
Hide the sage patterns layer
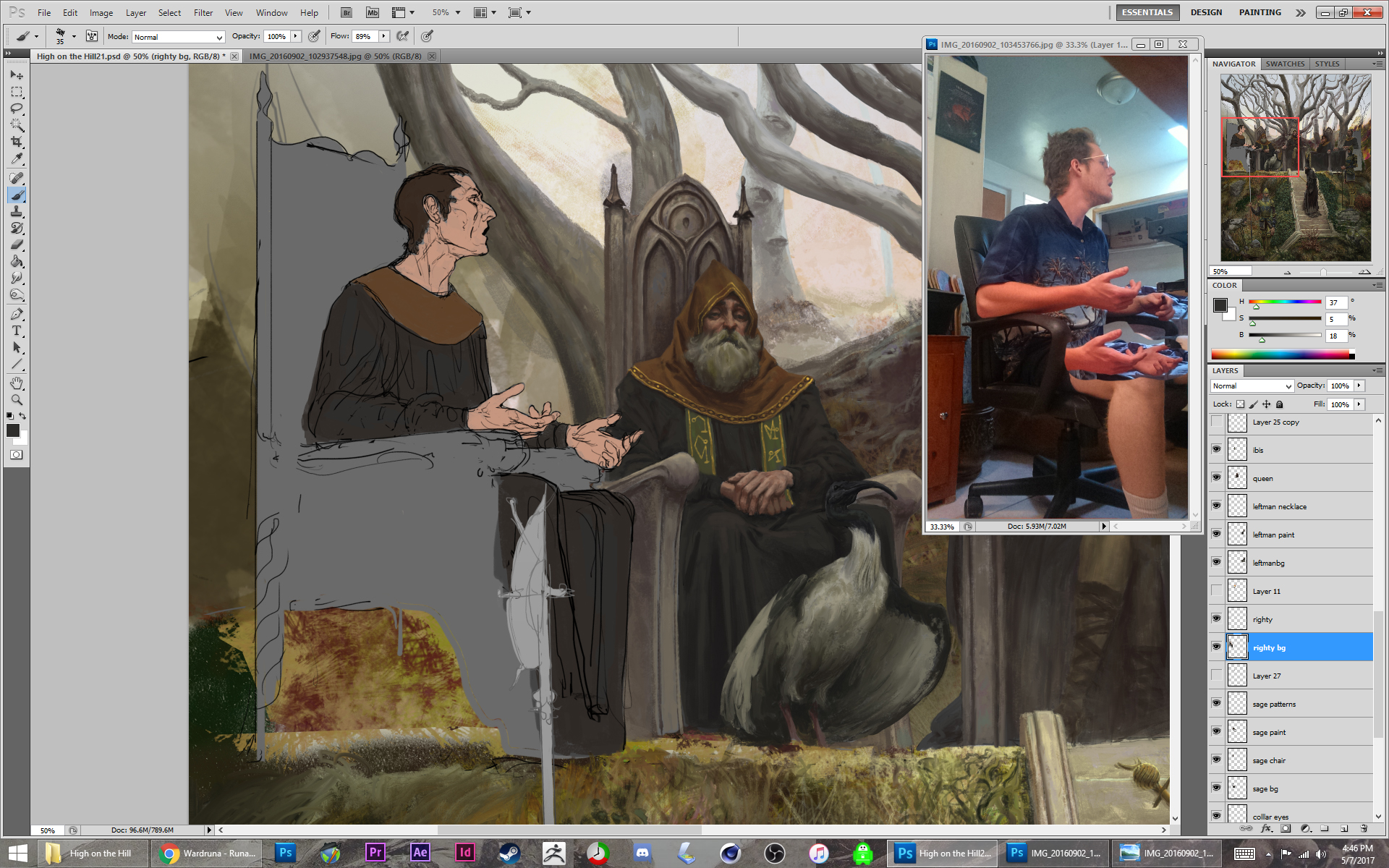1217,703
